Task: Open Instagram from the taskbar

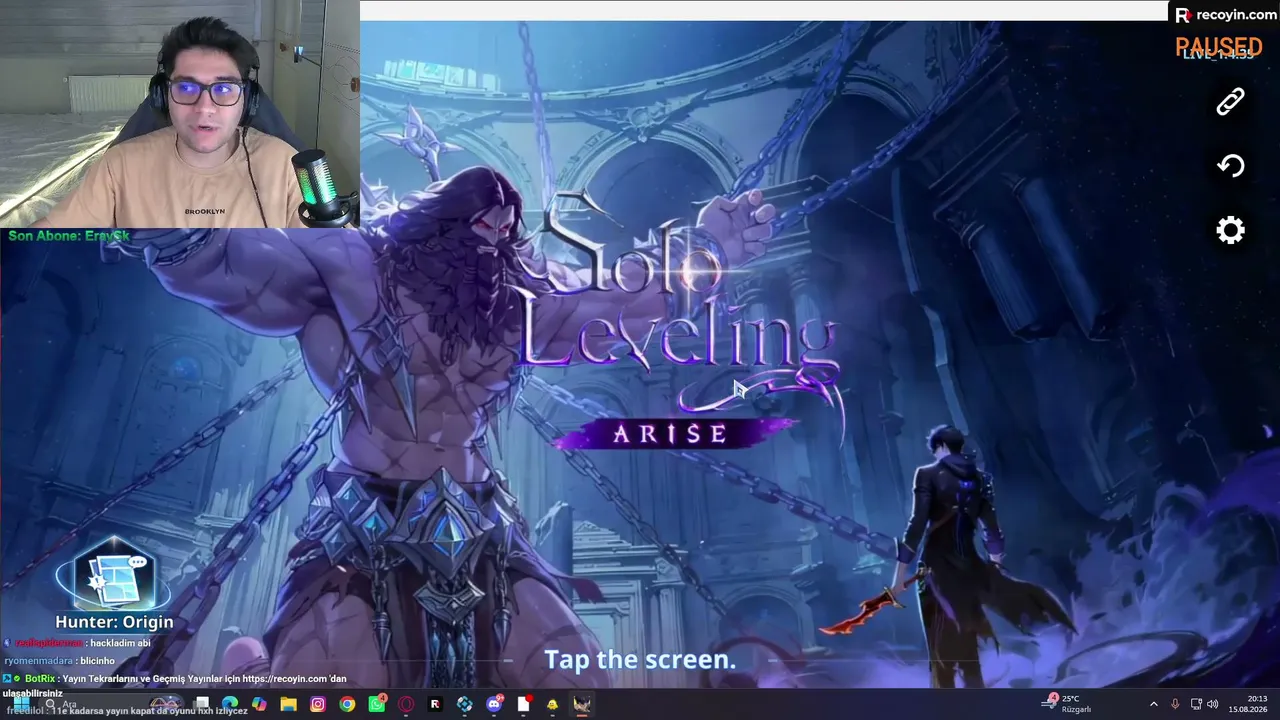Action: pos(318,704)
